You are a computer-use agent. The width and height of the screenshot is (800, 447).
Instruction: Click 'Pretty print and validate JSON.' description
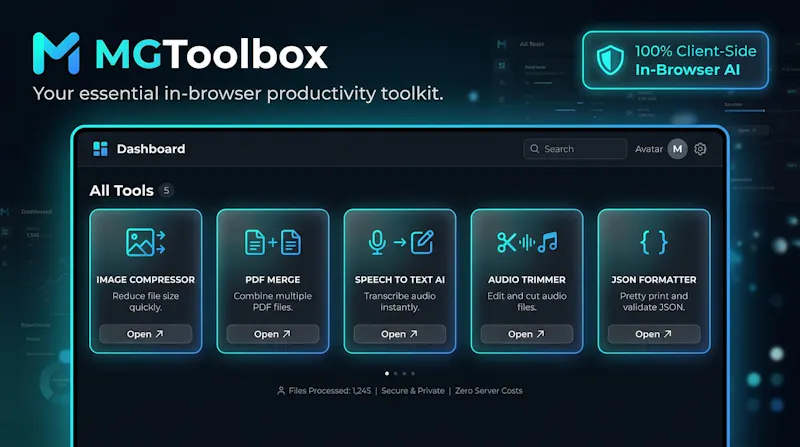click(654, 302)
